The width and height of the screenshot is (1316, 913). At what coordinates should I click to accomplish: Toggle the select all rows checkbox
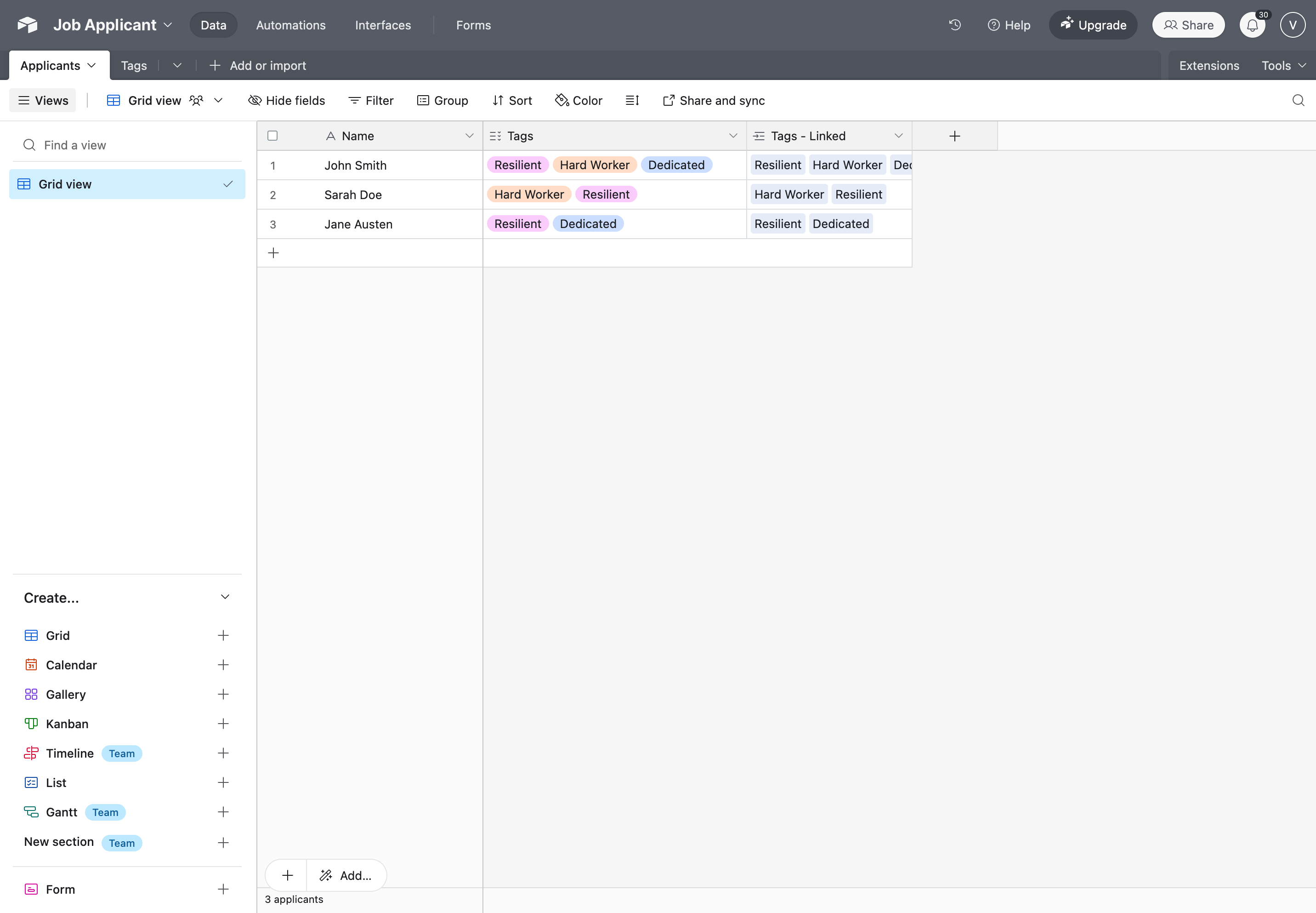pos(272,136)
